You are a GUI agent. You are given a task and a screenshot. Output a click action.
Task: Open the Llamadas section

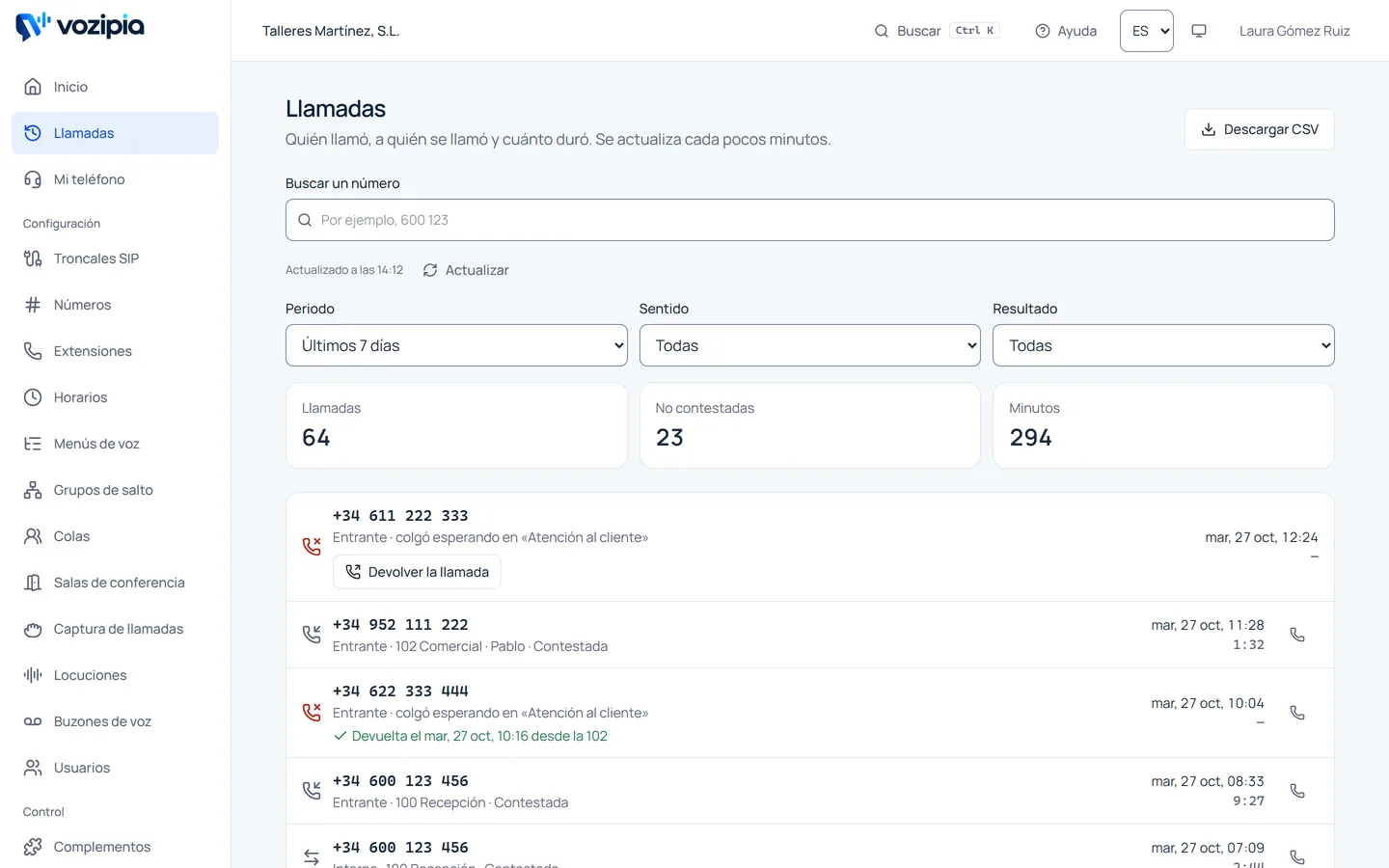[x=115, y=133]
